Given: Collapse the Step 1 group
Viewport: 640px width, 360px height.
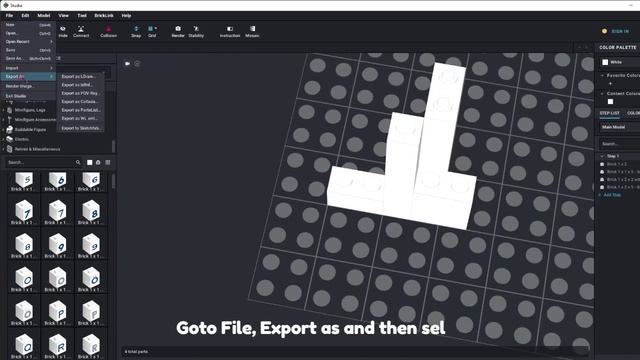Looking at the screenshot, I should click(x=602, y=156).
